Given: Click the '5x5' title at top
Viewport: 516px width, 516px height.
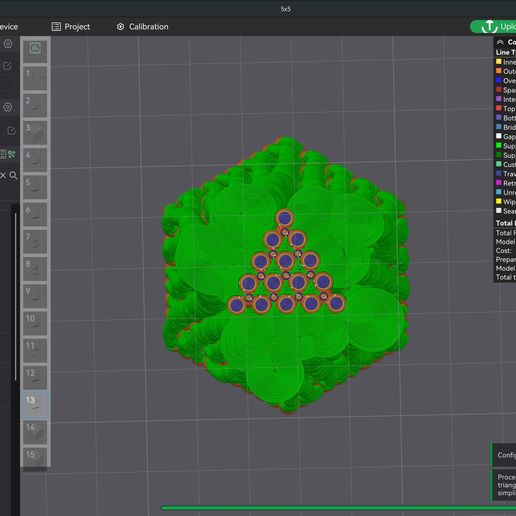Looking at the screenshot, I should [286, 9].
